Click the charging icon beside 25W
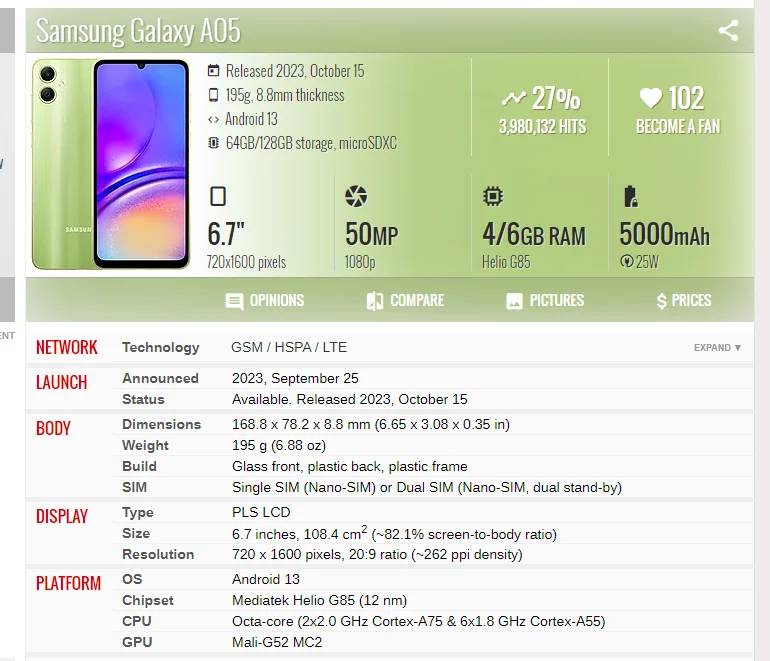 [x=626, y=261]
